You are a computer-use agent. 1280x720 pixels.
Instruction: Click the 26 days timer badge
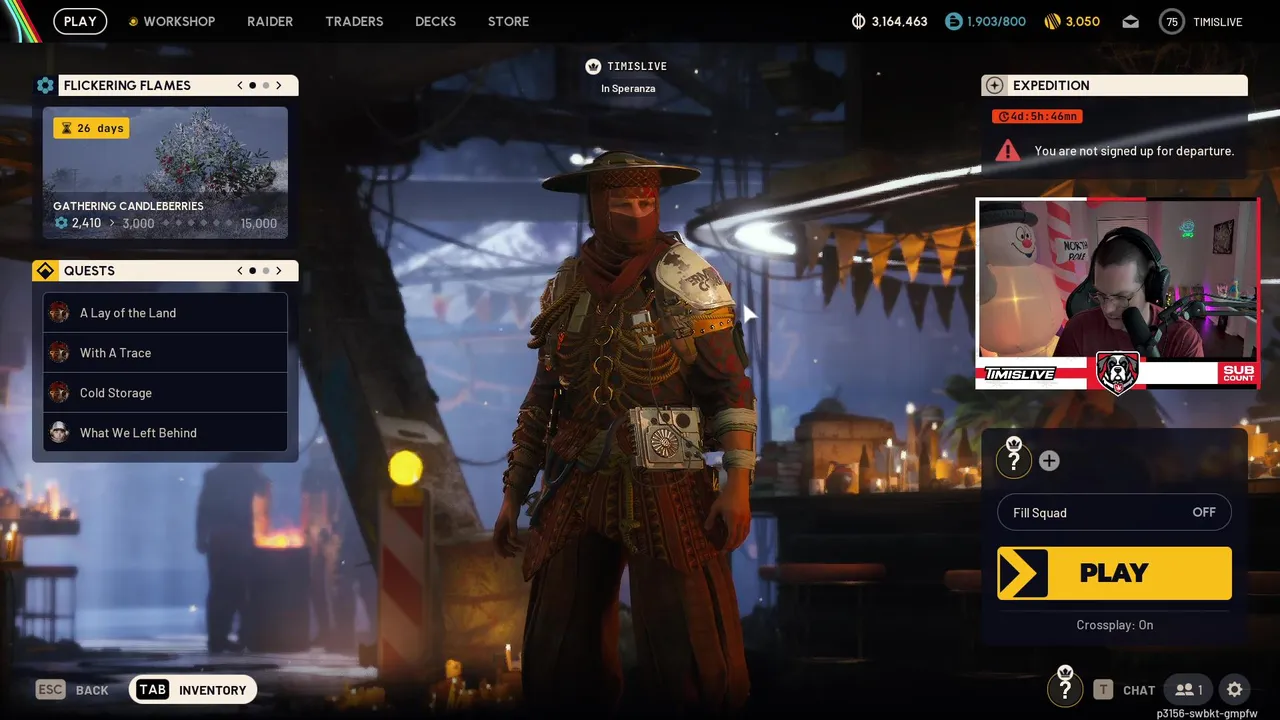[x=91, y=128]
